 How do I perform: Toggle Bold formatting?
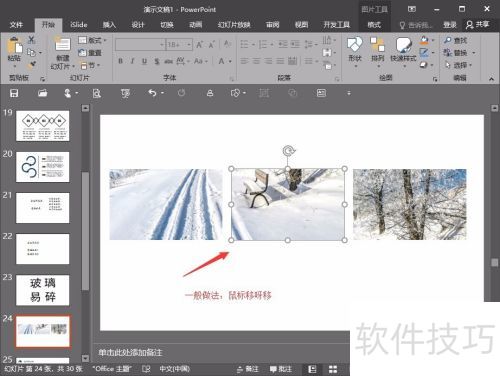coord(121,61)
